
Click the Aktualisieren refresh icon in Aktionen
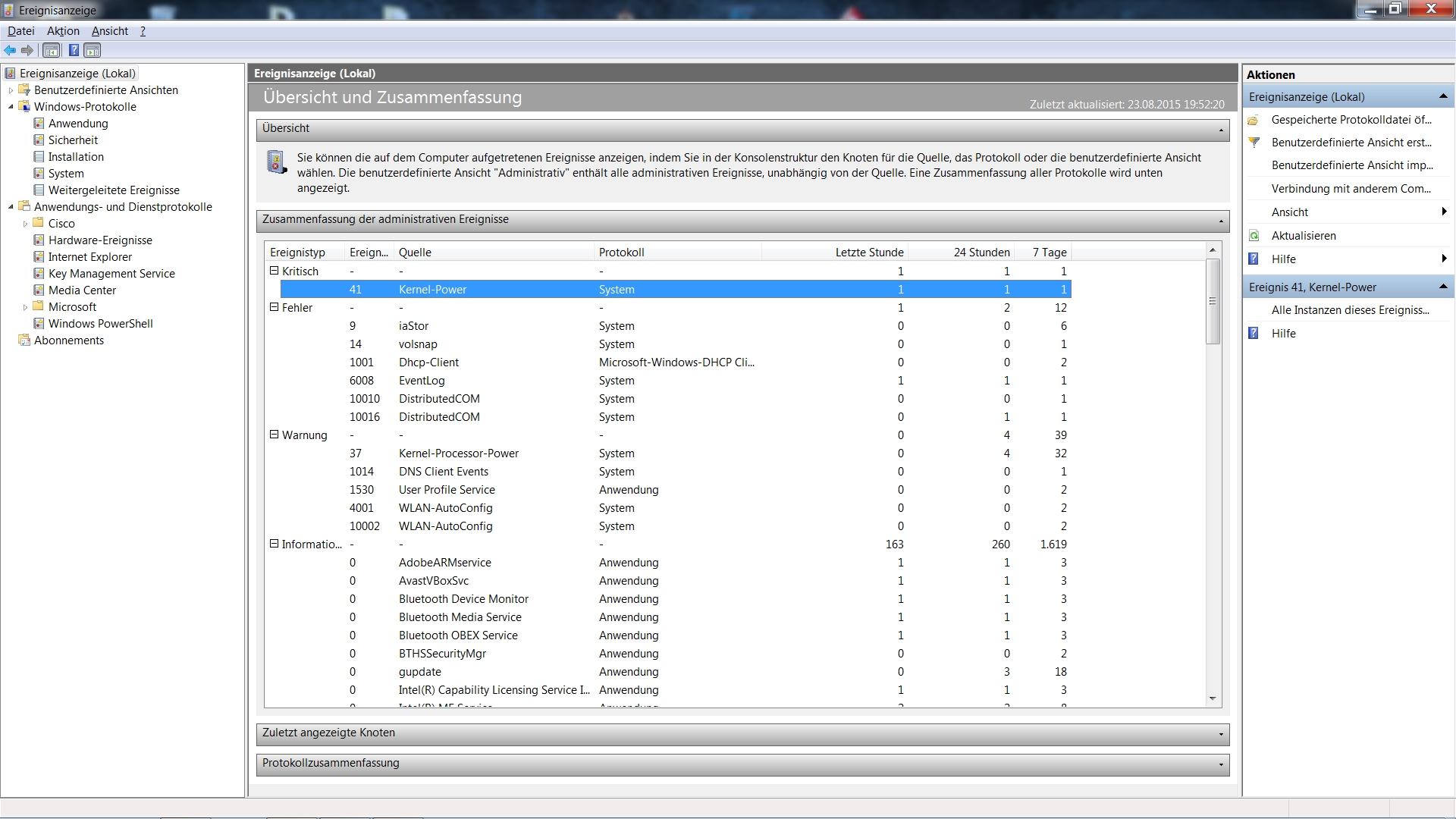(1254, 236)
